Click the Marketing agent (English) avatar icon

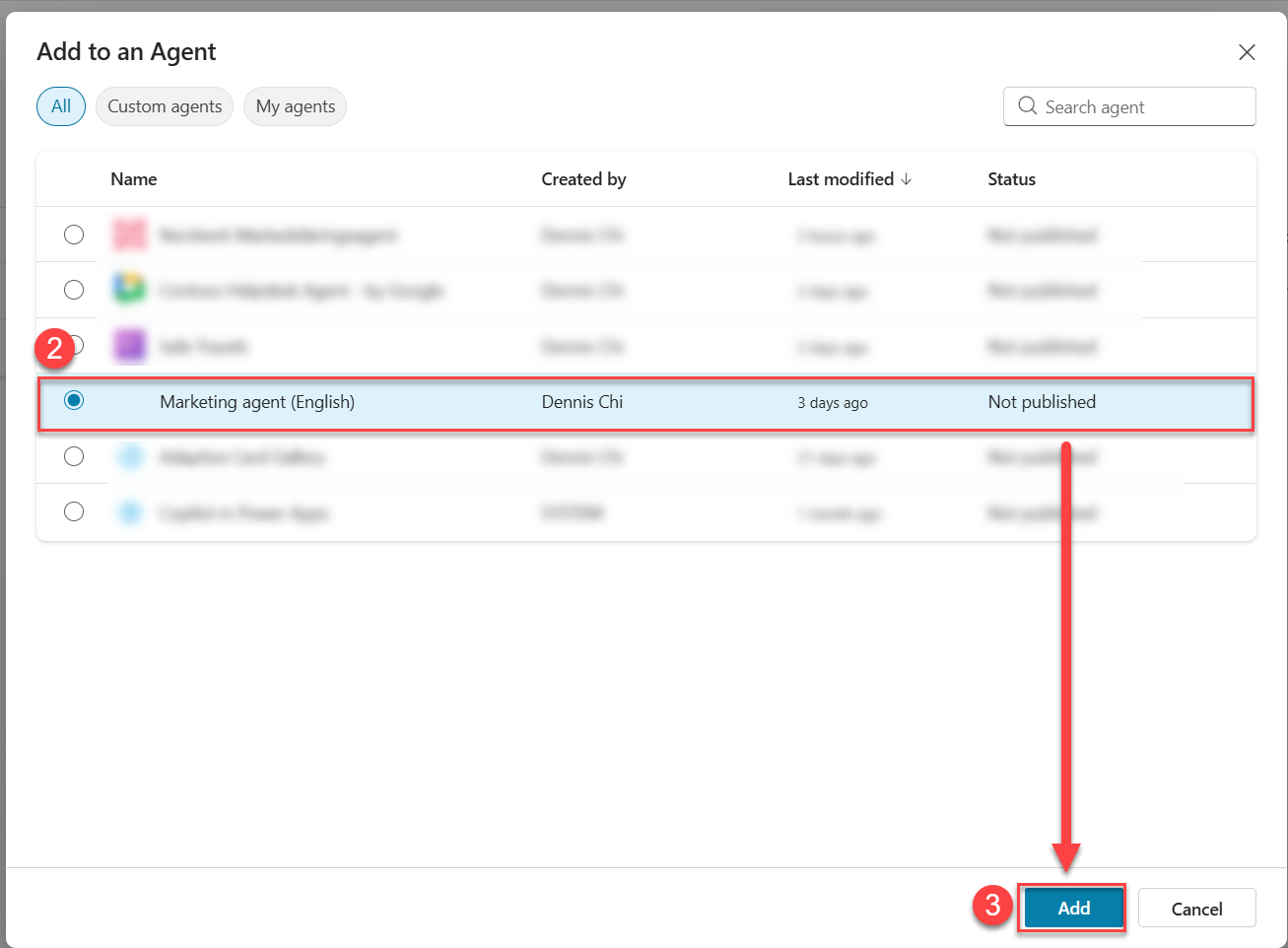click(x=129, y=401)
